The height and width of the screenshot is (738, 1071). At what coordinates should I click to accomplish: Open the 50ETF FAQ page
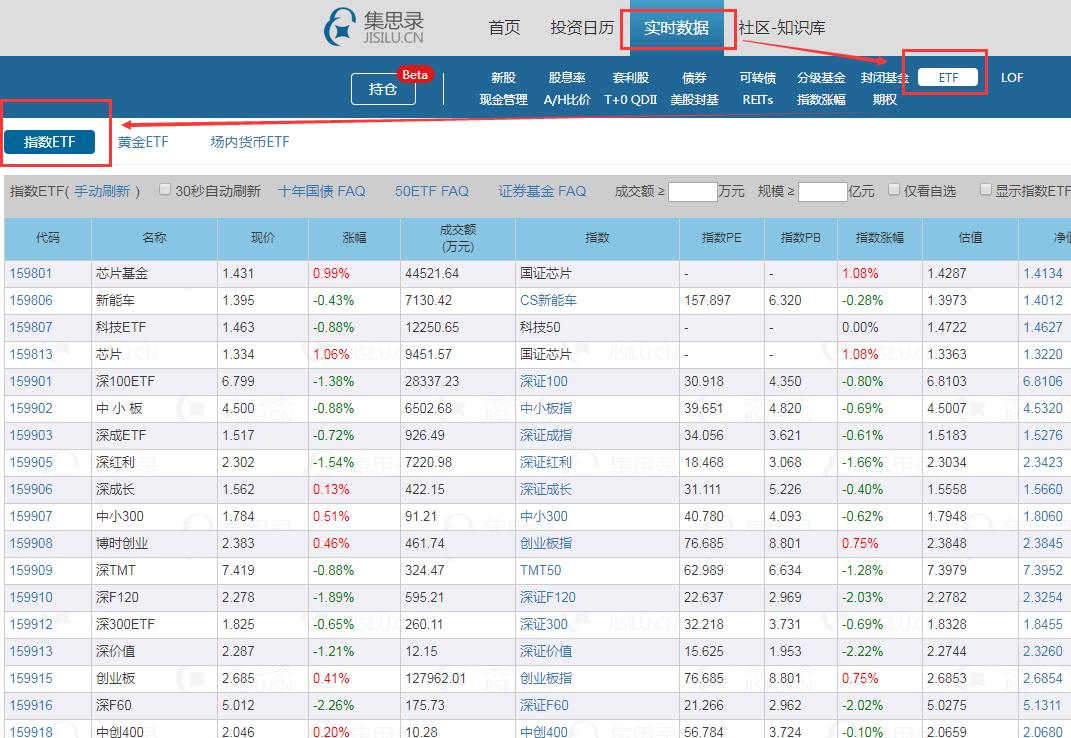click(432, 191)
